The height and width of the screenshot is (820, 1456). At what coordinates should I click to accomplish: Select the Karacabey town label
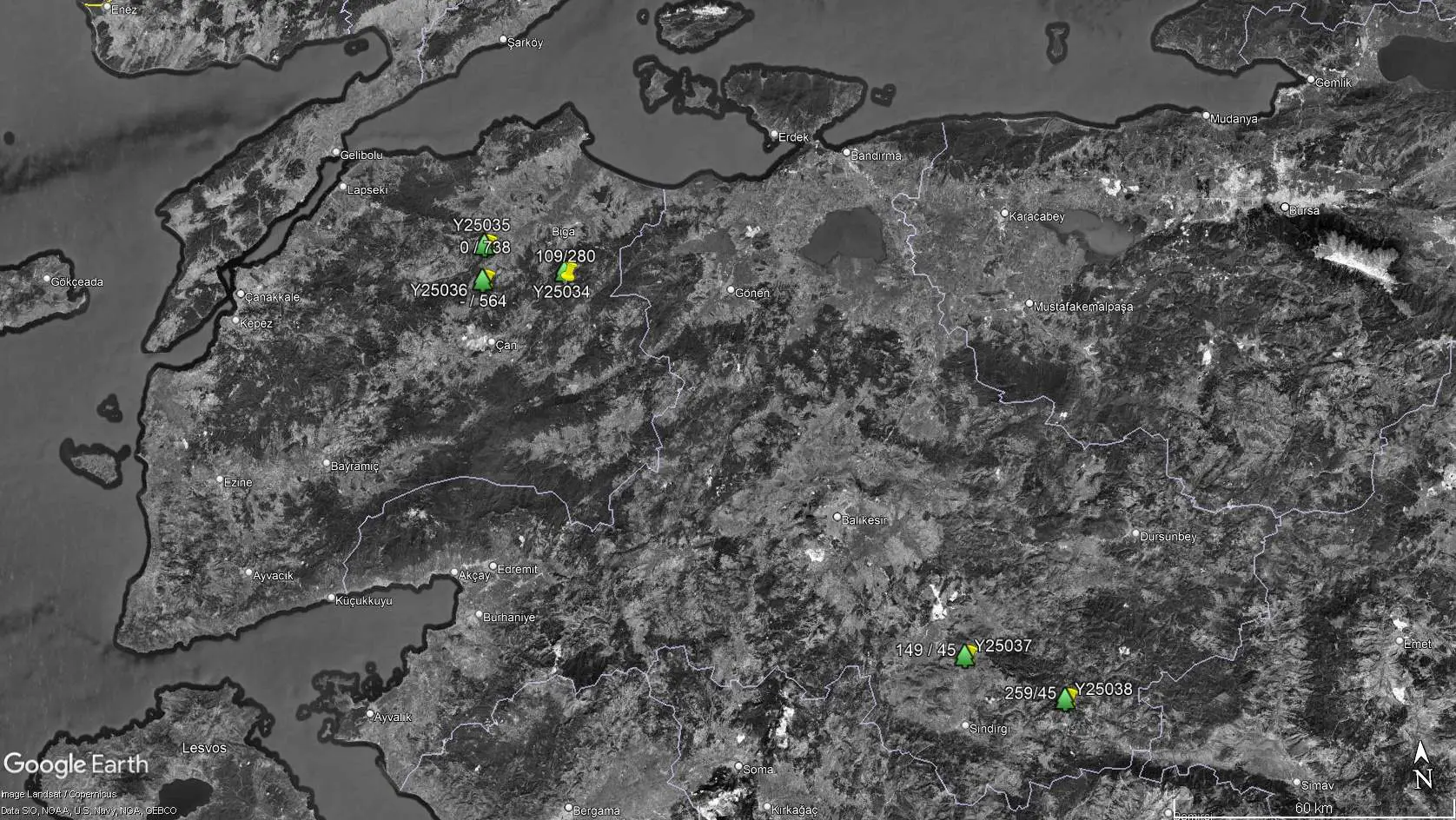[x=1036, y=216]
